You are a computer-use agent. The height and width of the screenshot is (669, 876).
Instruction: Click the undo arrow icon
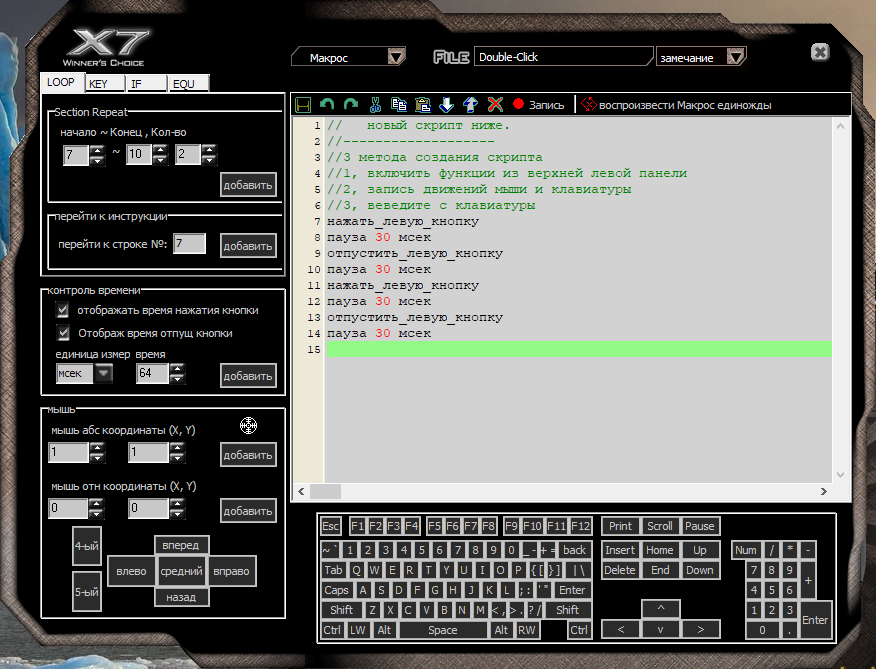pos(327,104)
